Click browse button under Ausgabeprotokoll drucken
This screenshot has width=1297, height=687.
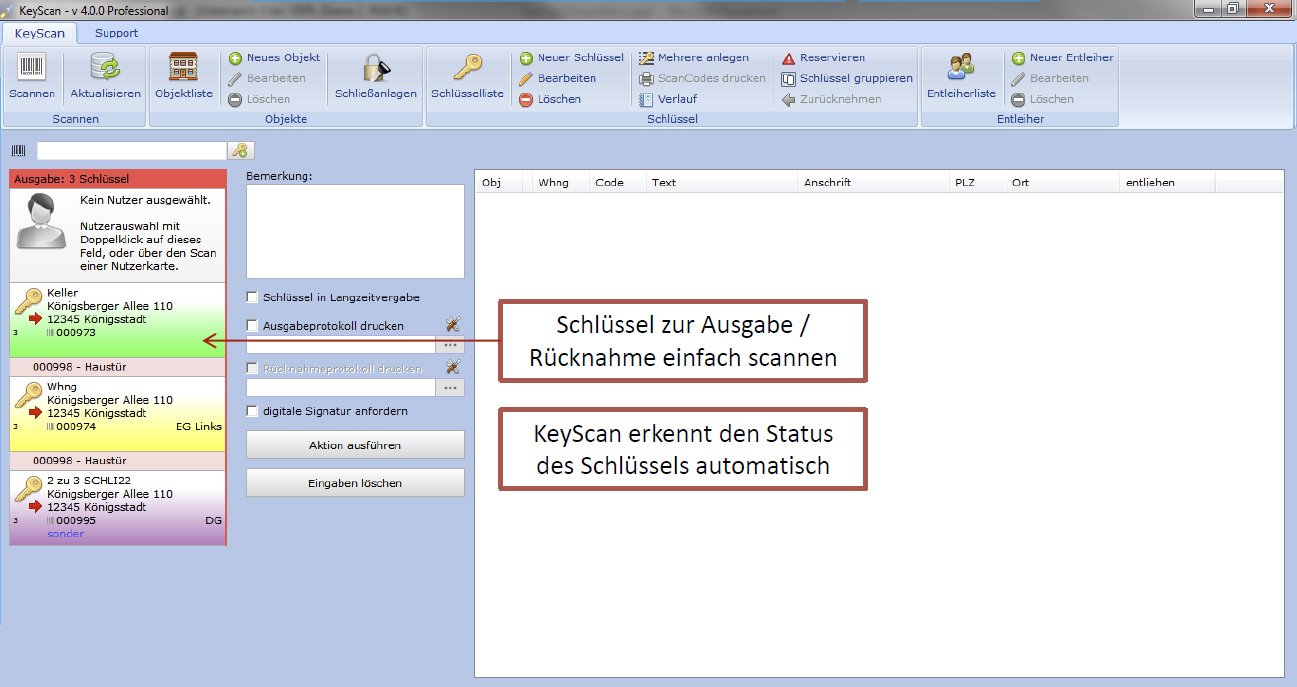point(450,345)
